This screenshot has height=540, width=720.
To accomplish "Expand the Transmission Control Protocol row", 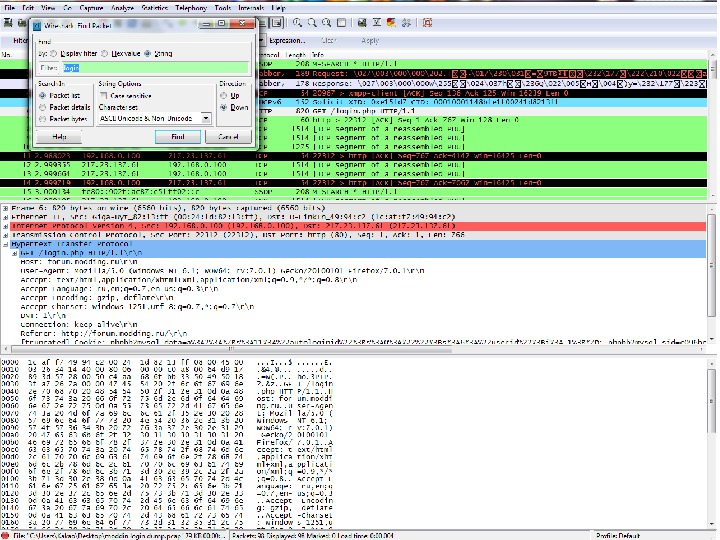I will pyautogui.click(x=5, y=235).
